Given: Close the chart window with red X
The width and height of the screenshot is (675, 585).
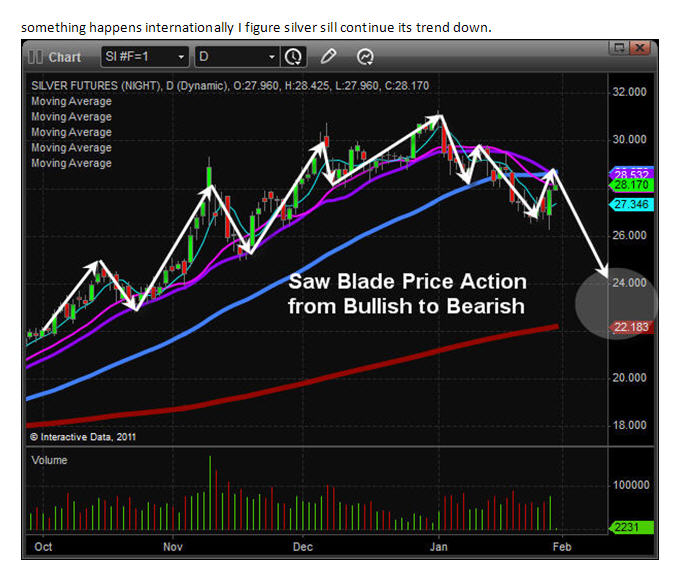Looking at the screenshot, I should (x=641, y=48).
